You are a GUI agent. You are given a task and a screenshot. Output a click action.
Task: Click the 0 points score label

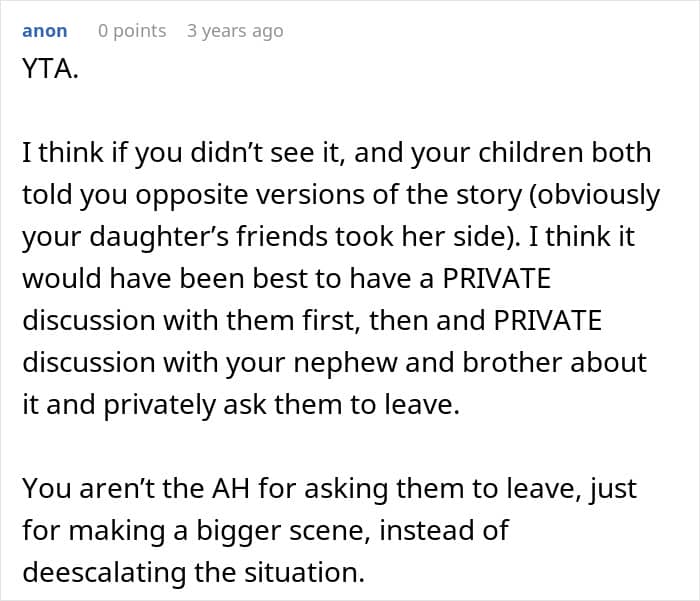132,31
